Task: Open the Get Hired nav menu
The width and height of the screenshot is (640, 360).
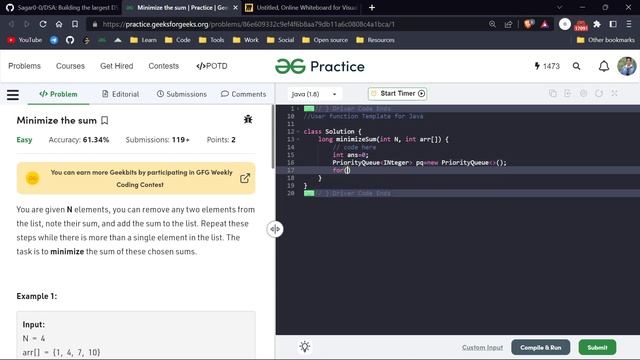Action: 117,66
